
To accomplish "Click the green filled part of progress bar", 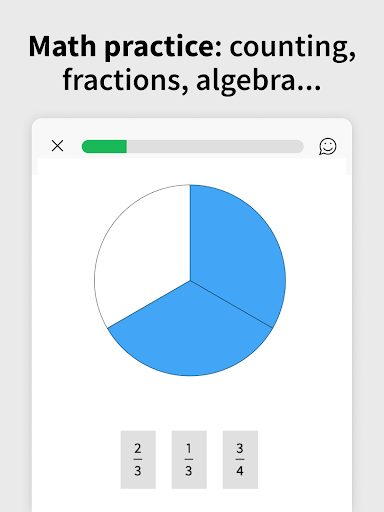I will tap(104, 147).
